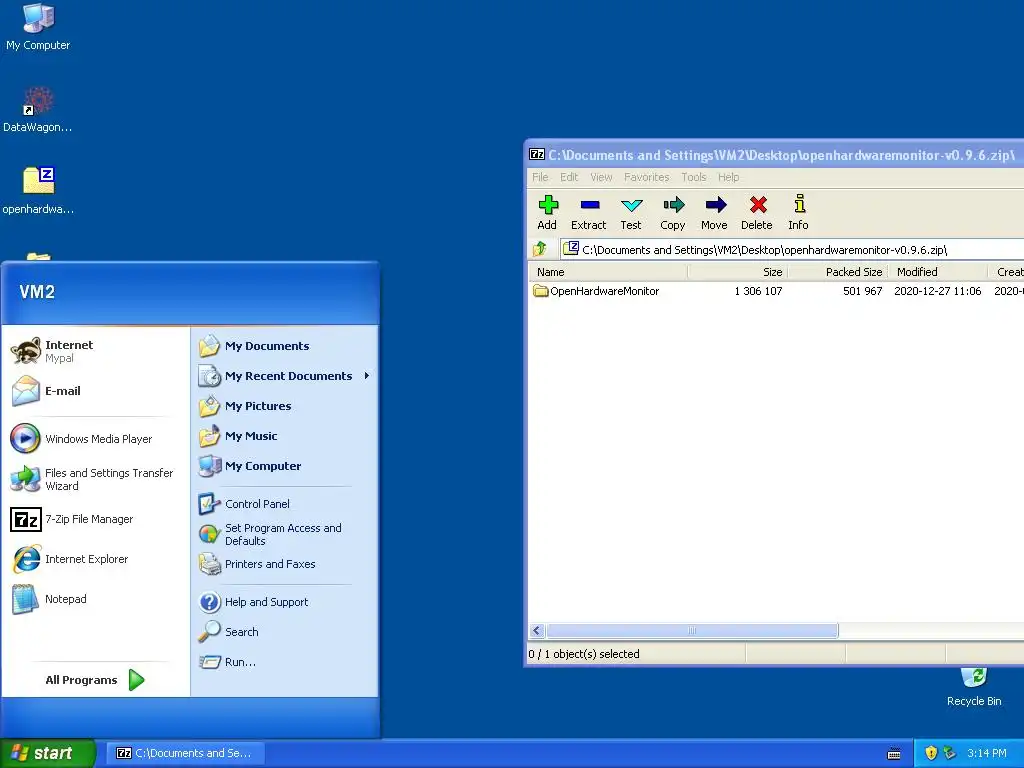The image size is (1024, 768).
Task: Click the Move toolbar icon
Action: click(x=714, y=213)
